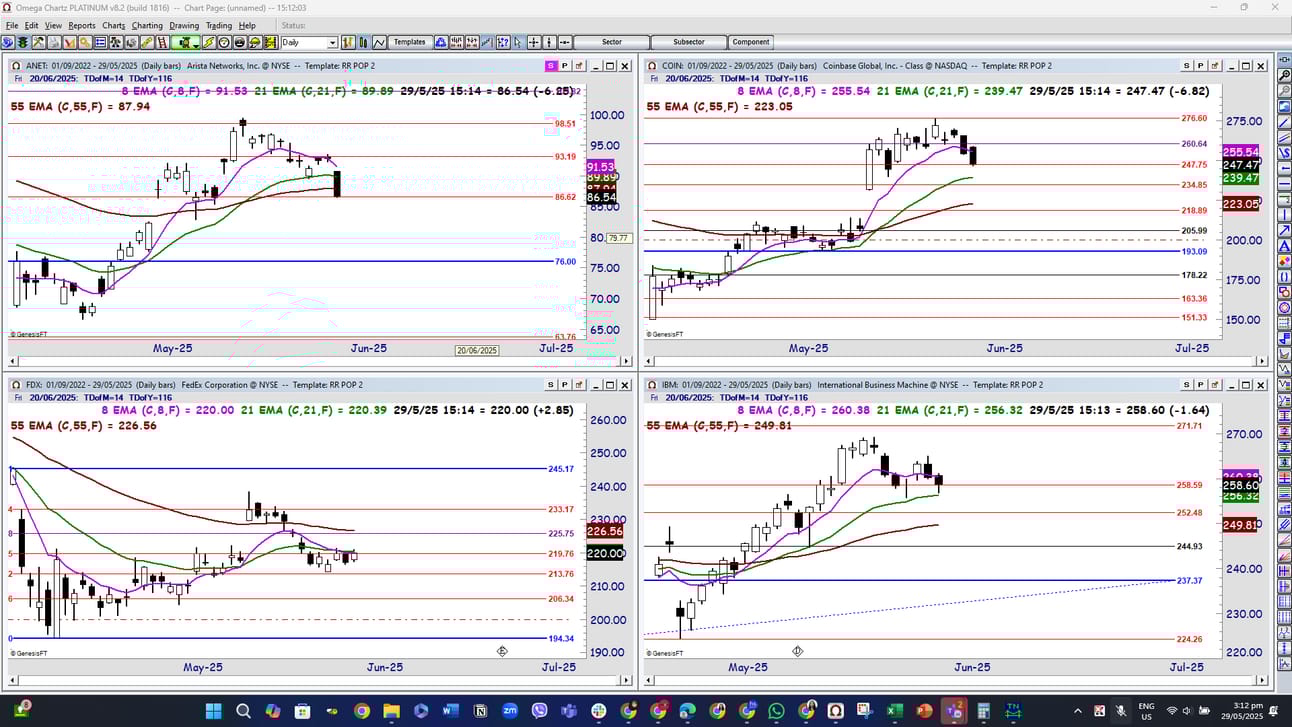Open Excel from the taskbar
The height and width of the screenshot is (727, 1292).
pyautogui.click(x=894, y=711)
